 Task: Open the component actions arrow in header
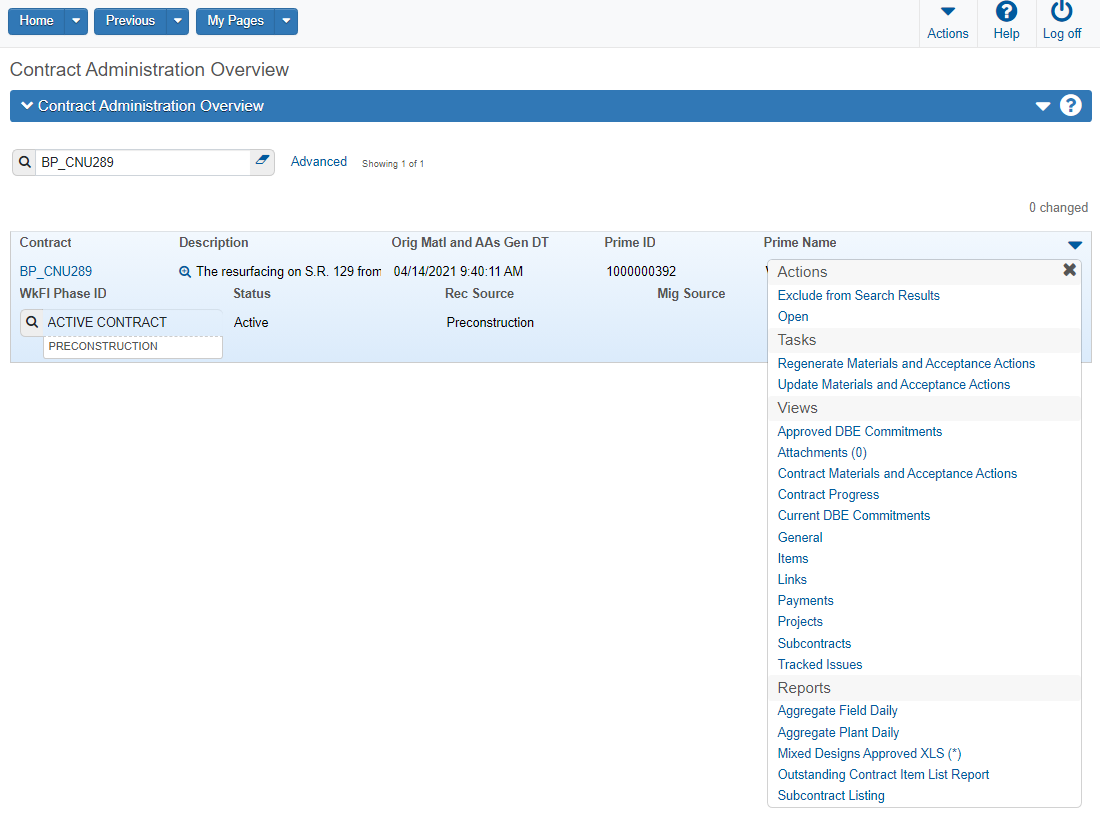coord(1043,106)
